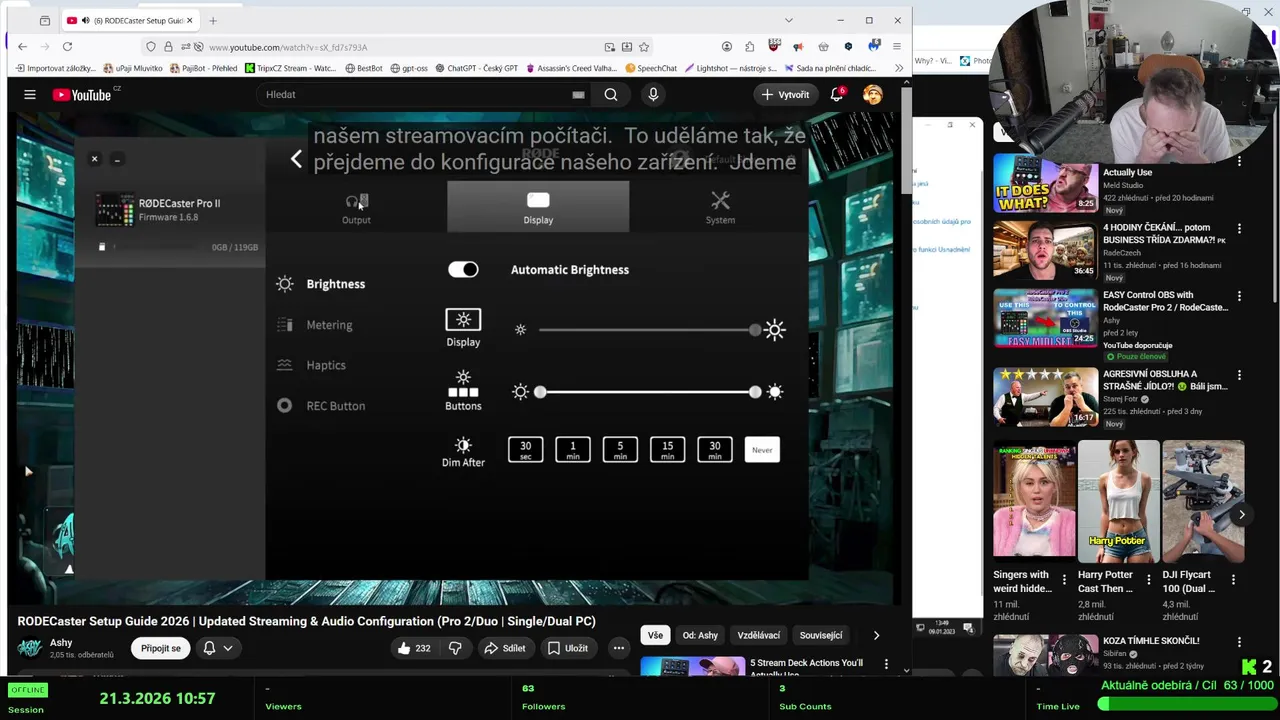Go to the YouTube home logo
1280x720 pixels.
tap(82, 94)
